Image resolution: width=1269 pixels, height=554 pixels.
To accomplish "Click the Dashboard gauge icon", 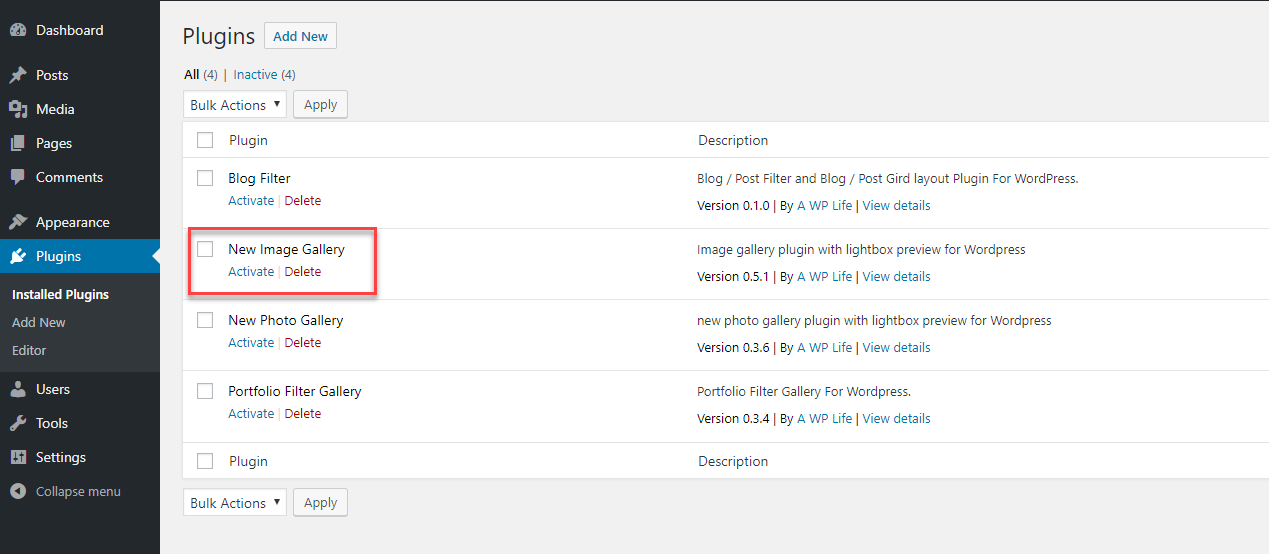I will pos(18,30).
